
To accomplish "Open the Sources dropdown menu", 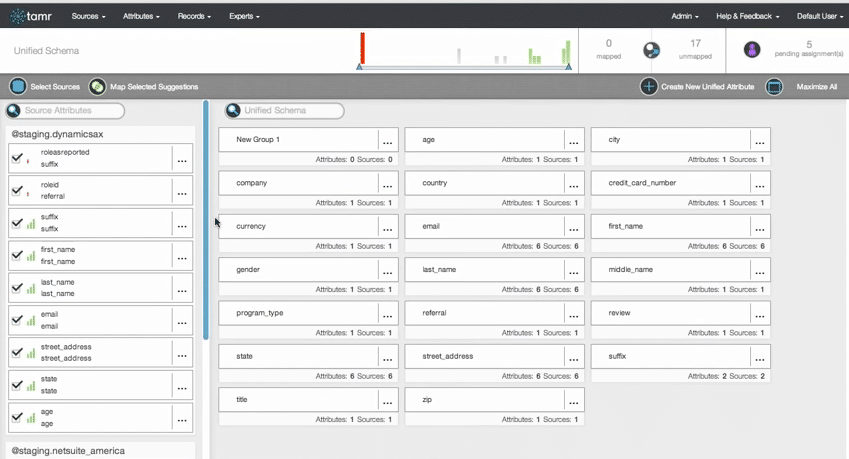I will [88, 16].
